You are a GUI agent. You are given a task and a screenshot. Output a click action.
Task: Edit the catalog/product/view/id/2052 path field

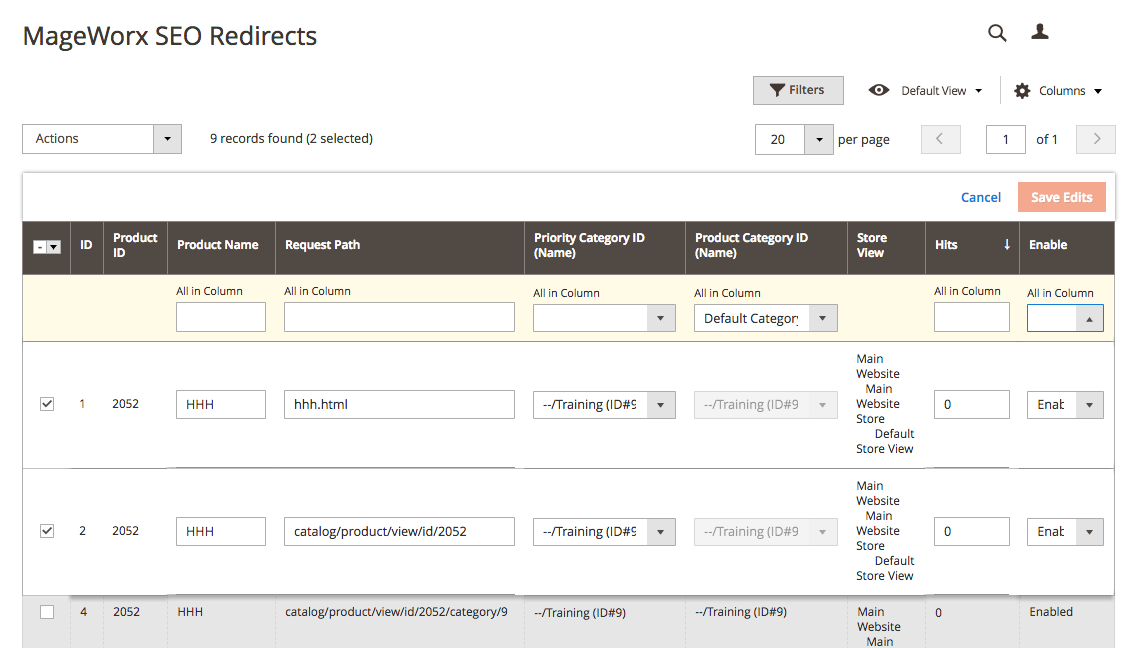(x=399, y=532)
